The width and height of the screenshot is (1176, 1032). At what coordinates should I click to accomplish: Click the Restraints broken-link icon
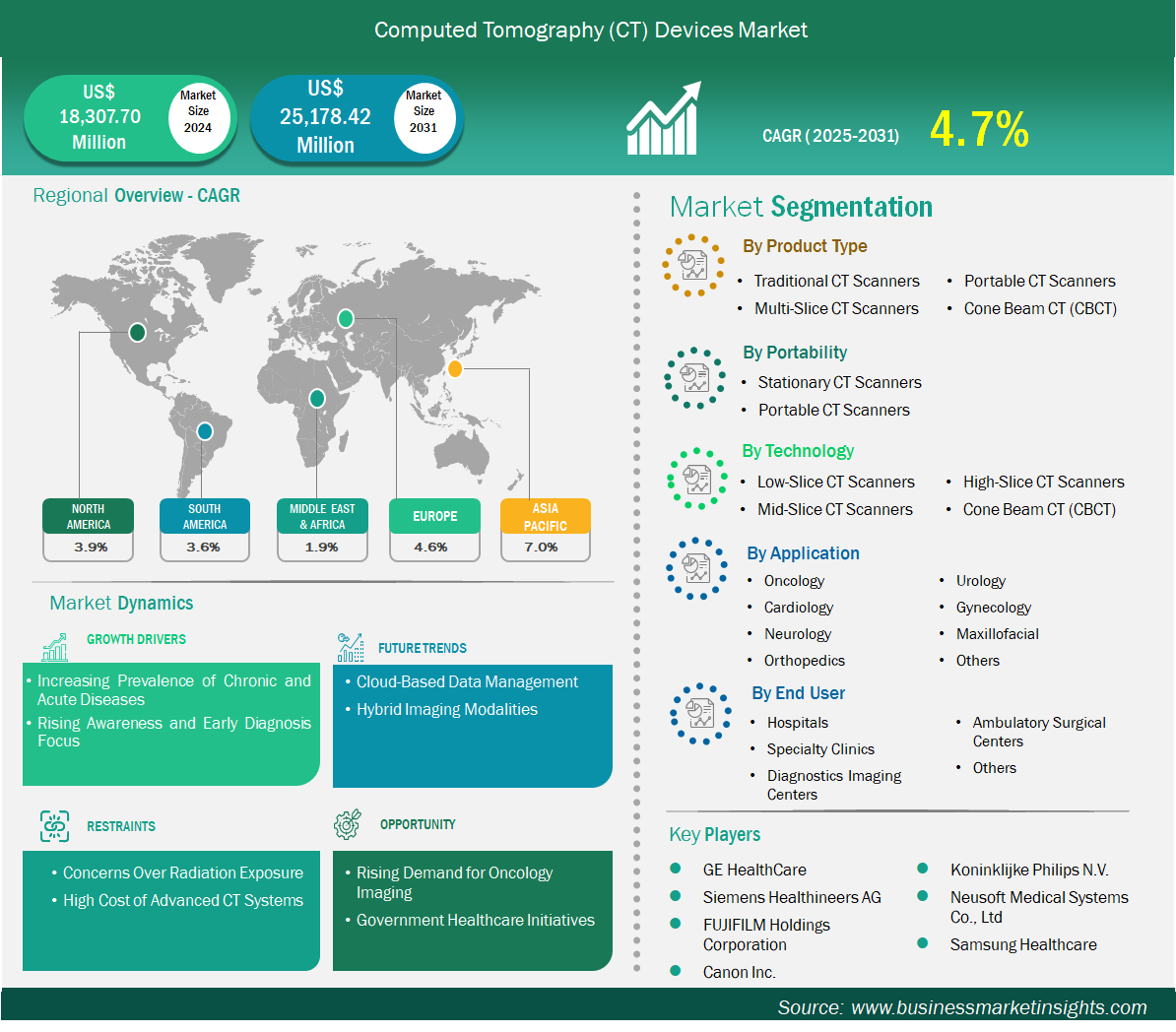pos(55,826)
